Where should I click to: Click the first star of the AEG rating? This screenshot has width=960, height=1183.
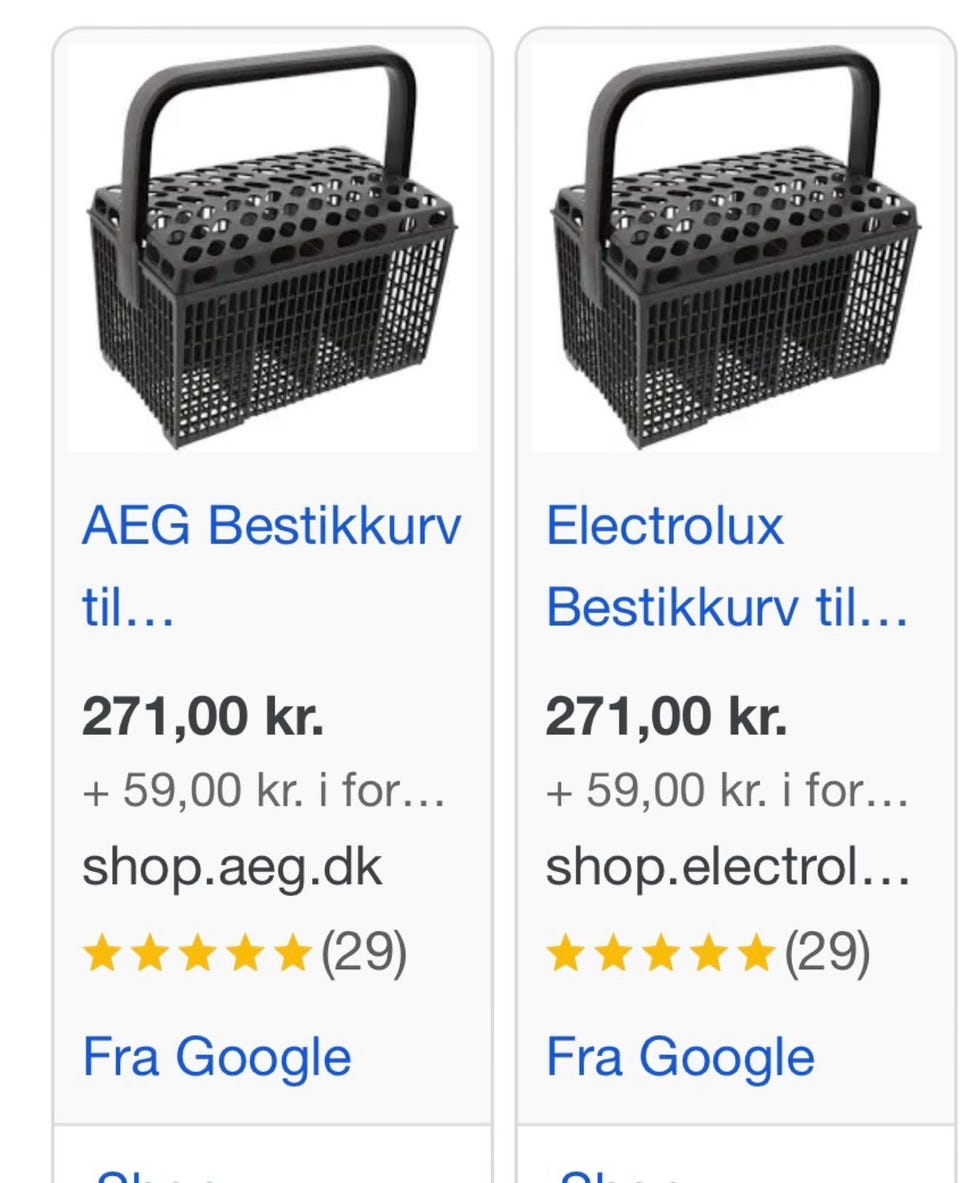(x=100, y=954)
